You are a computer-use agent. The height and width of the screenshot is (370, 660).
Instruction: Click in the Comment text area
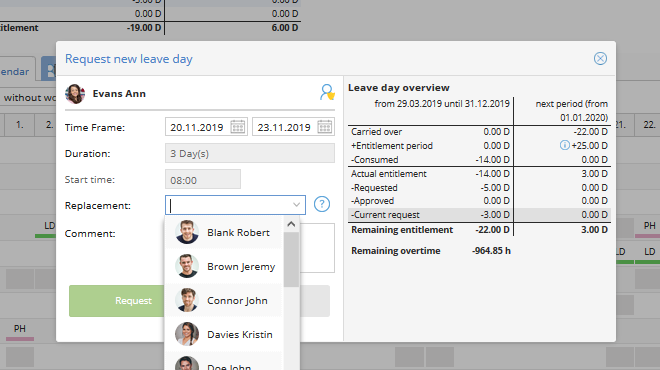point(317,248)
